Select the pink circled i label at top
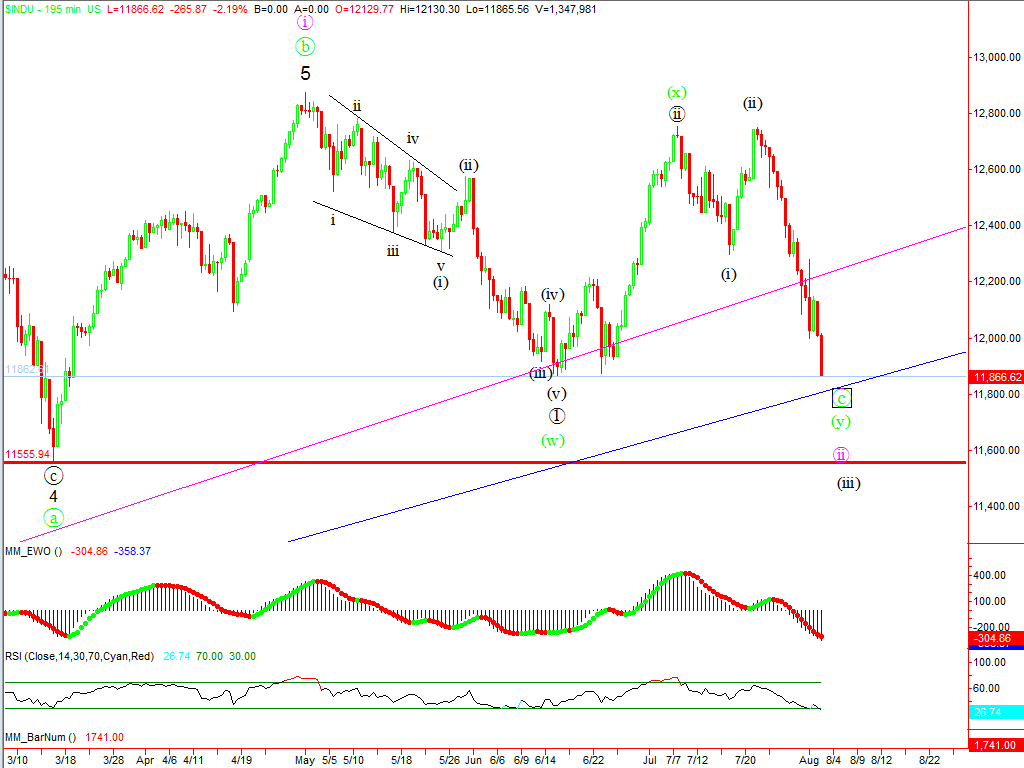Screen dimensions: 1024x768 pos(305,21)
